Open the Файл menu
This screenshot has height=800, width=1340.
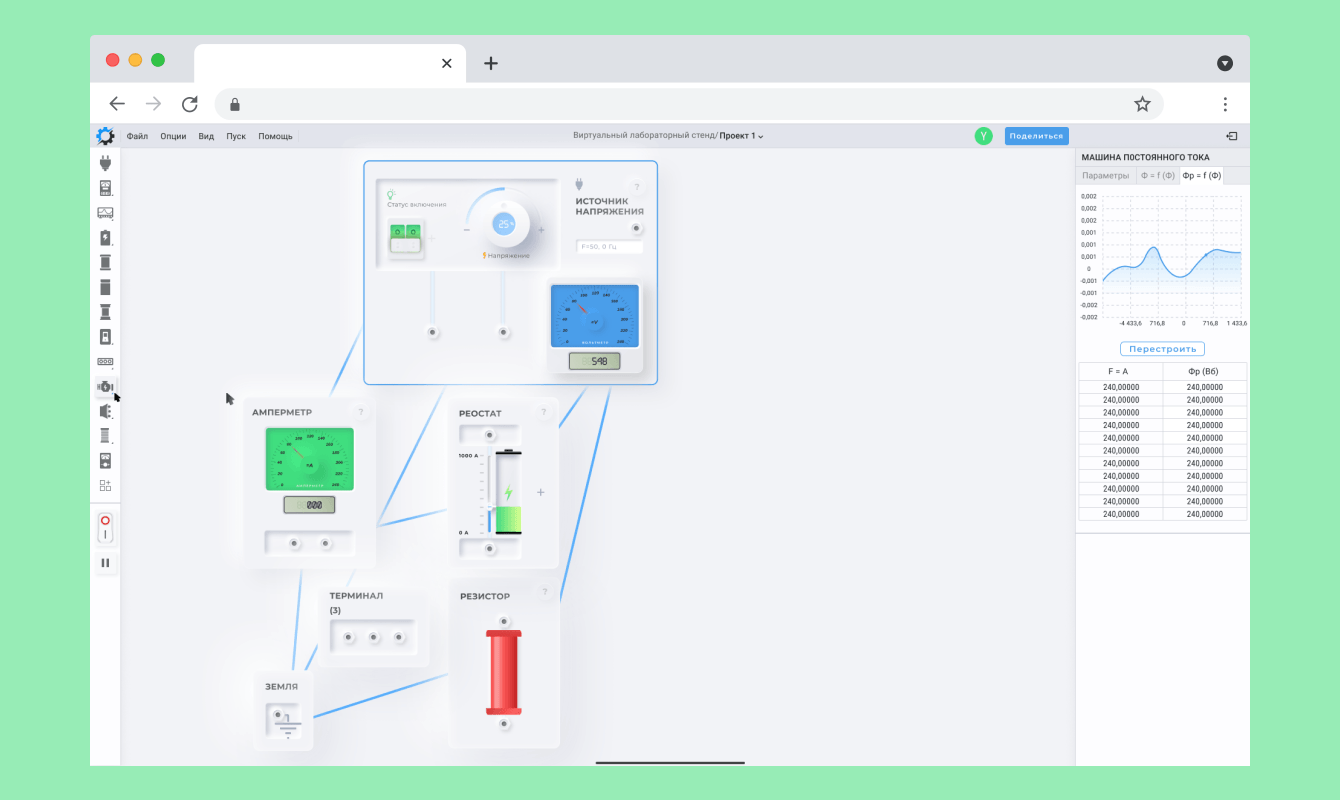(x=137, y=136)
